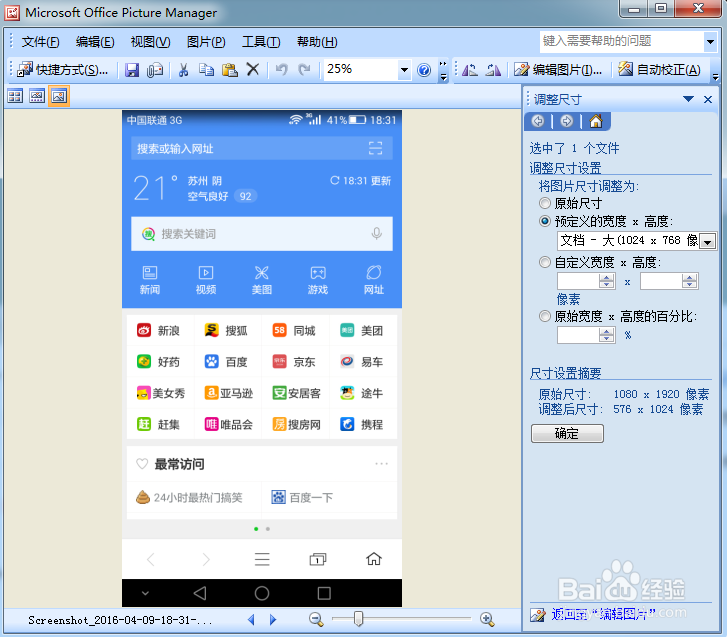Image resolution: width=727 pixels, height=637 pixels.
Task: Click the Paste clipboard icon
Action: (x=230, y=70)
